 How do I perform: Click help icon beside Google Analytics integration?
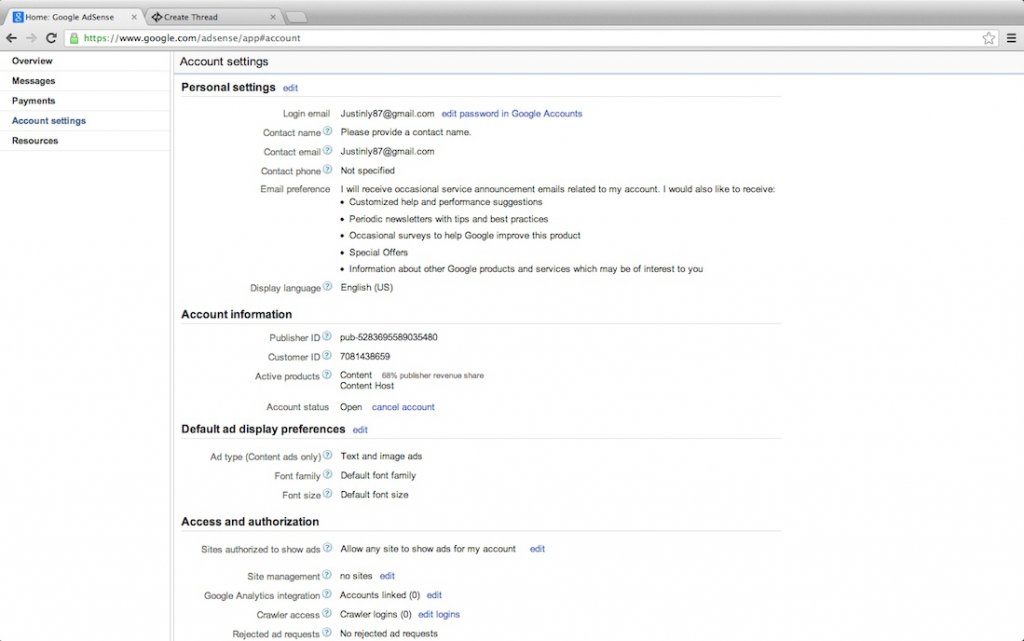pos(327,594)
